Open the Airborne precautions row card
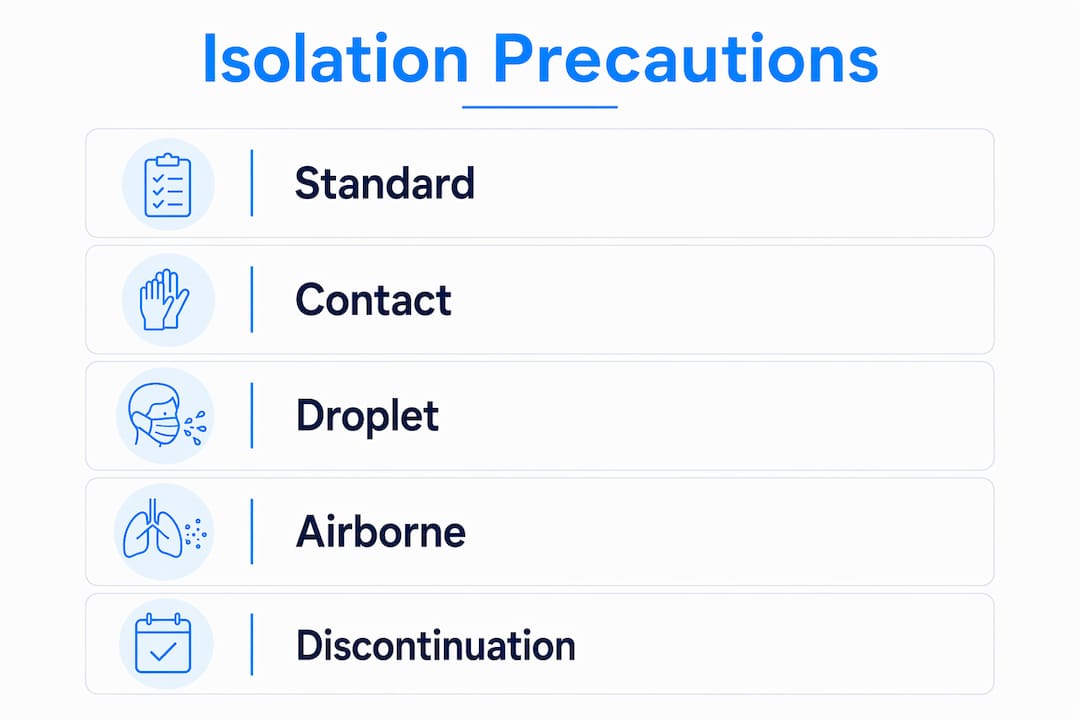1080x720 pixels. pos(539,532)
